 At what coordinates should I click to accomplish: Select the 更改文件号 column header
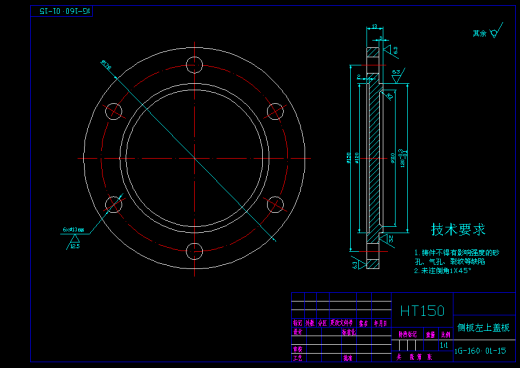[x=341, y=323]
